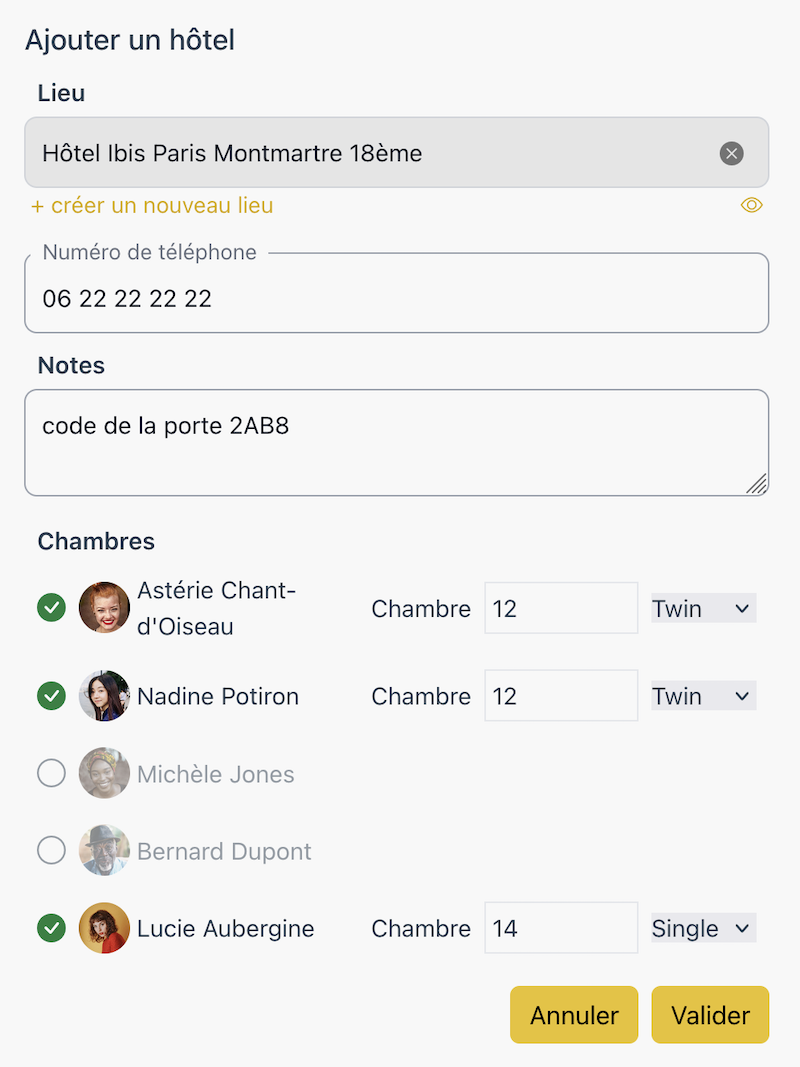Click Michèle Jones's avatar photo

tap(104, 773)
